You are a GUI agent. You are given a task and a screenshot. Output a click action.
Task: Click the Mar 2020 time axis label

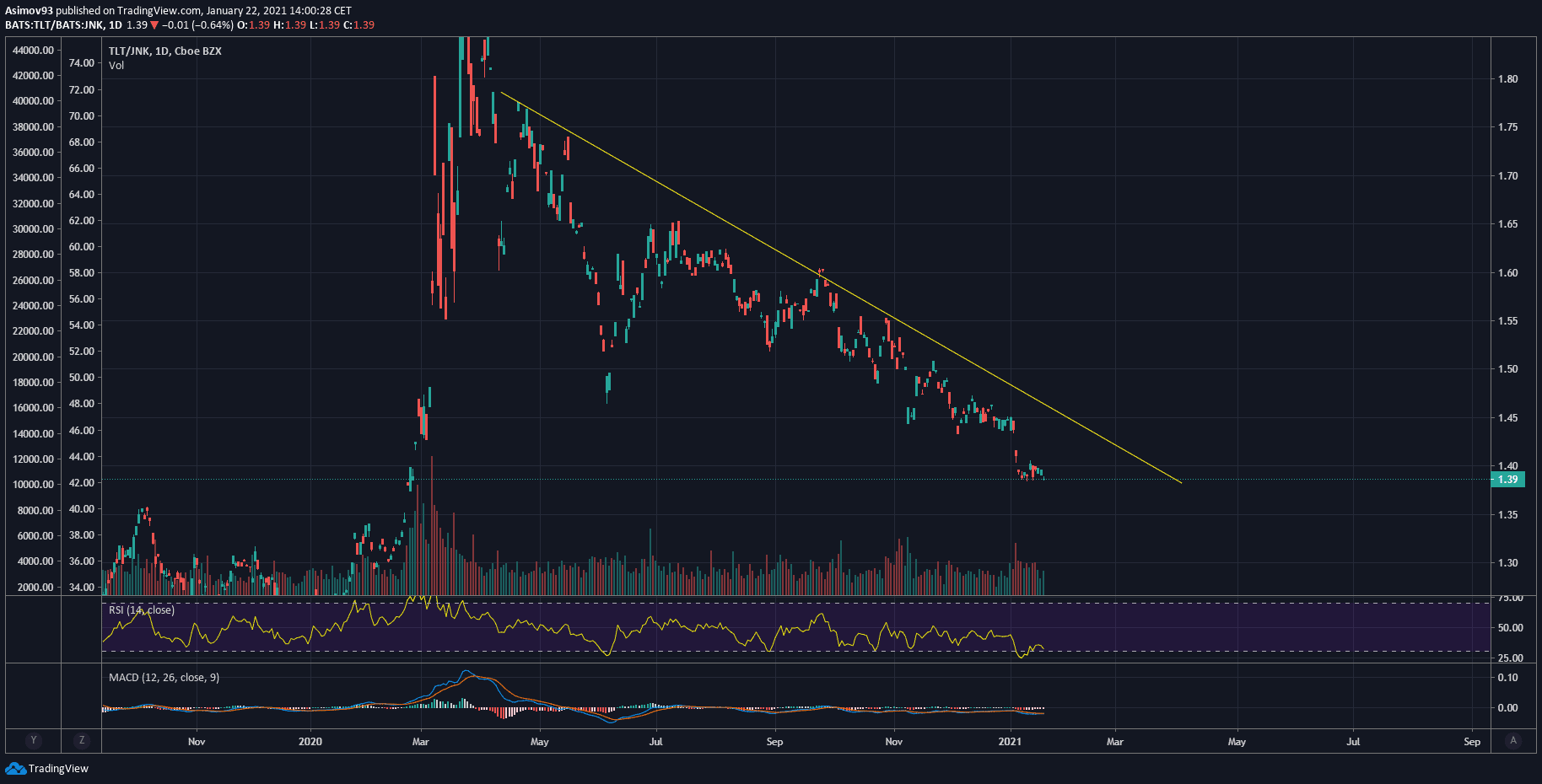(x=420, y=741)
